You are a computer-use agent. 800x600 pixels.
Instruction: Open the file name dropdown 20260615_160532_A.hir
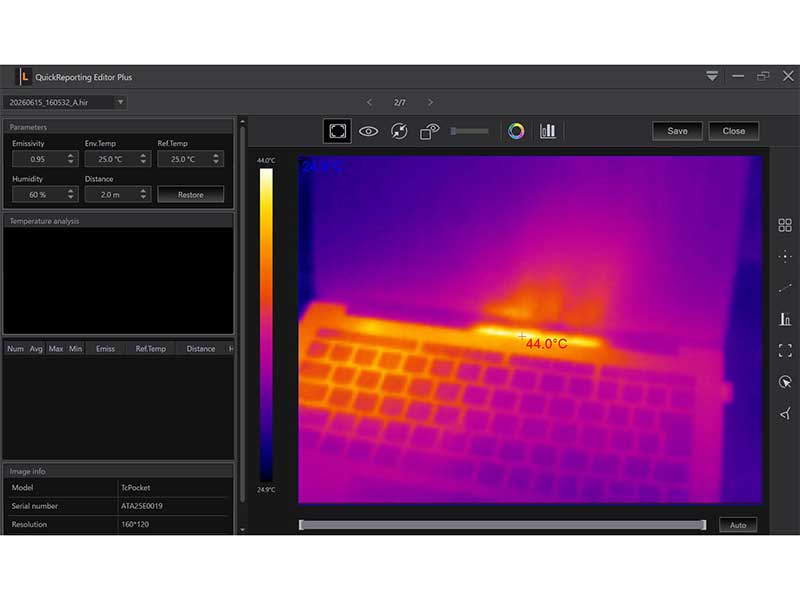[x=65, y=102]
